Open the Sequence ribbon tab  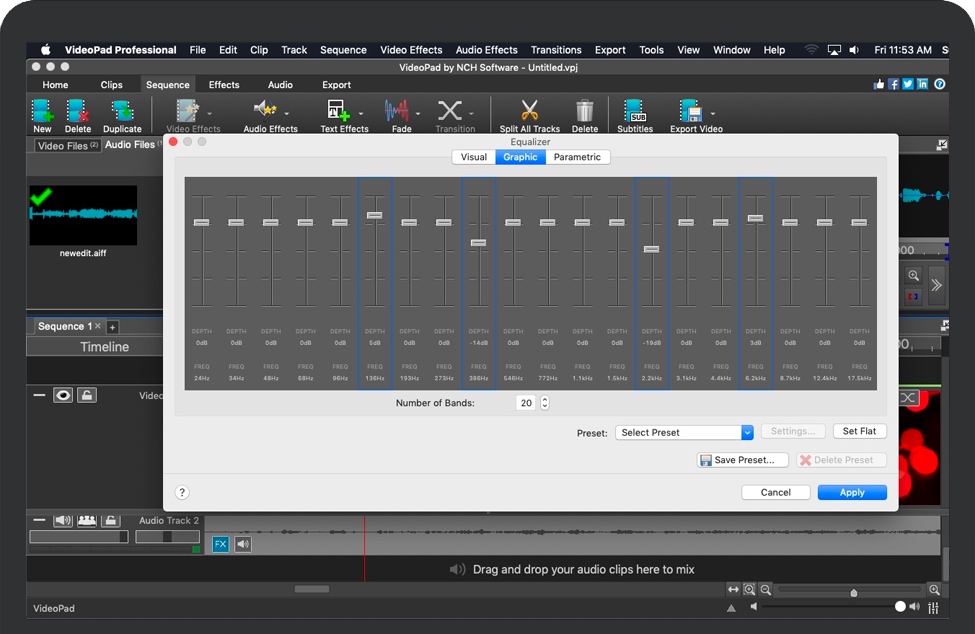coord(167,85)
